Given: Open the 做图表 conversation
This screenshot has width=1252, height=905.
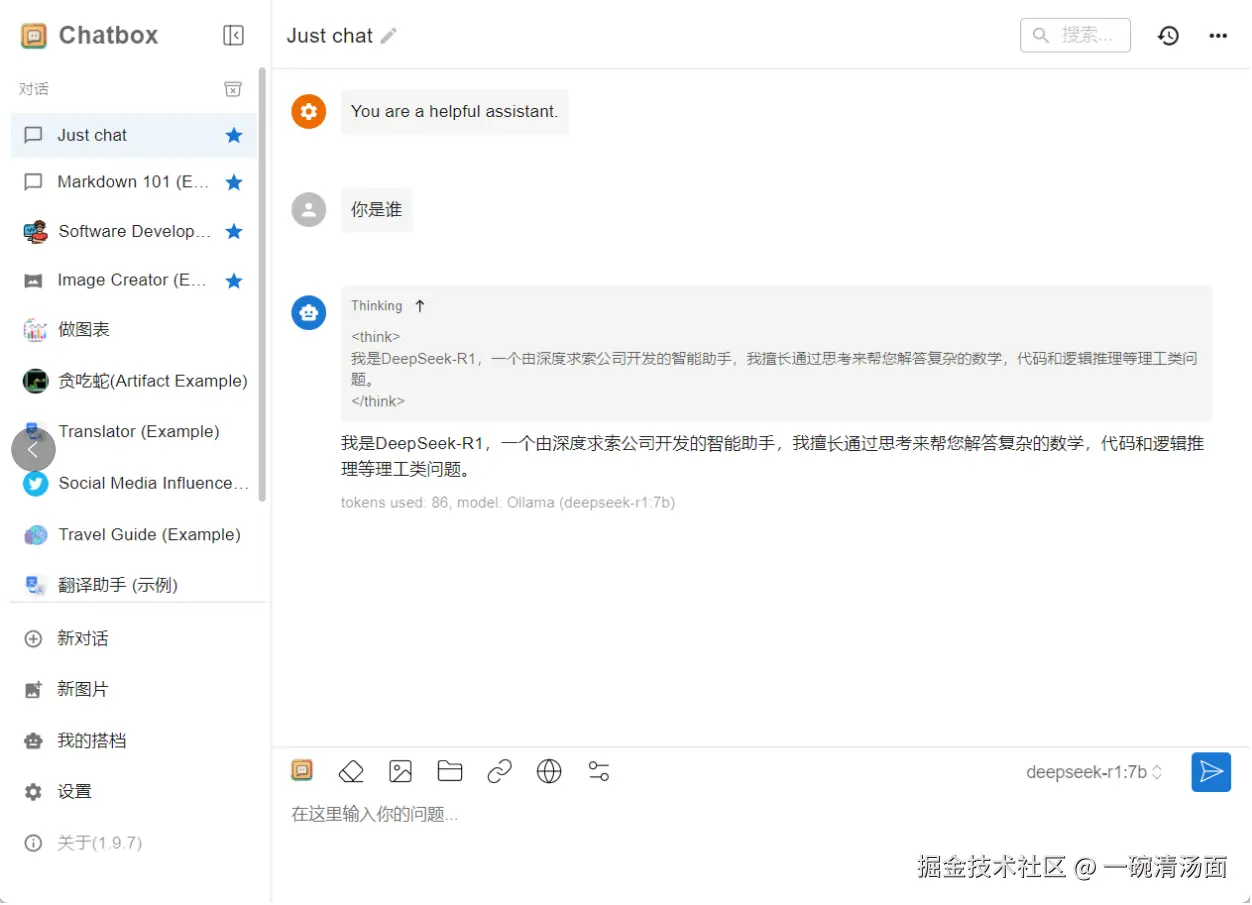Looking at the screenshot, I should (x=134, y=329).
